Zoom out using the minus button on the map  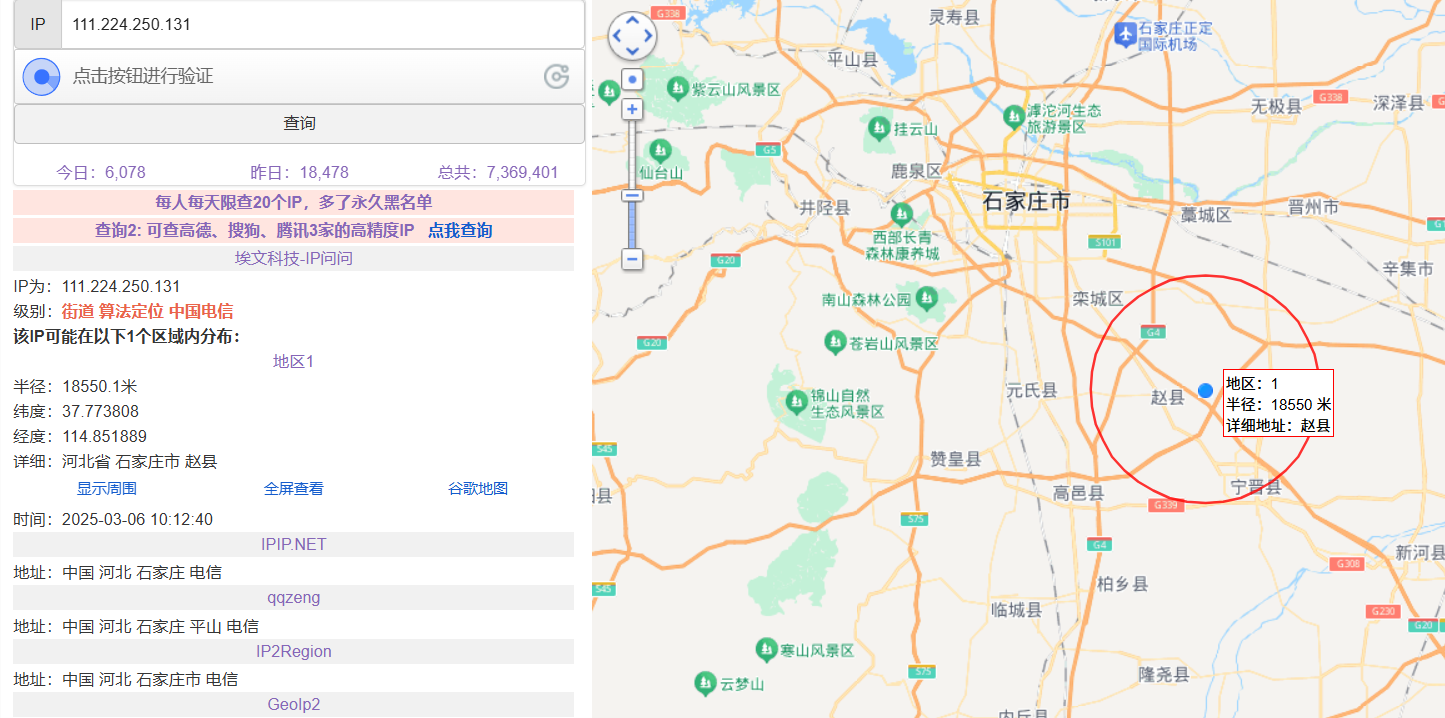(x=632, y=260)
